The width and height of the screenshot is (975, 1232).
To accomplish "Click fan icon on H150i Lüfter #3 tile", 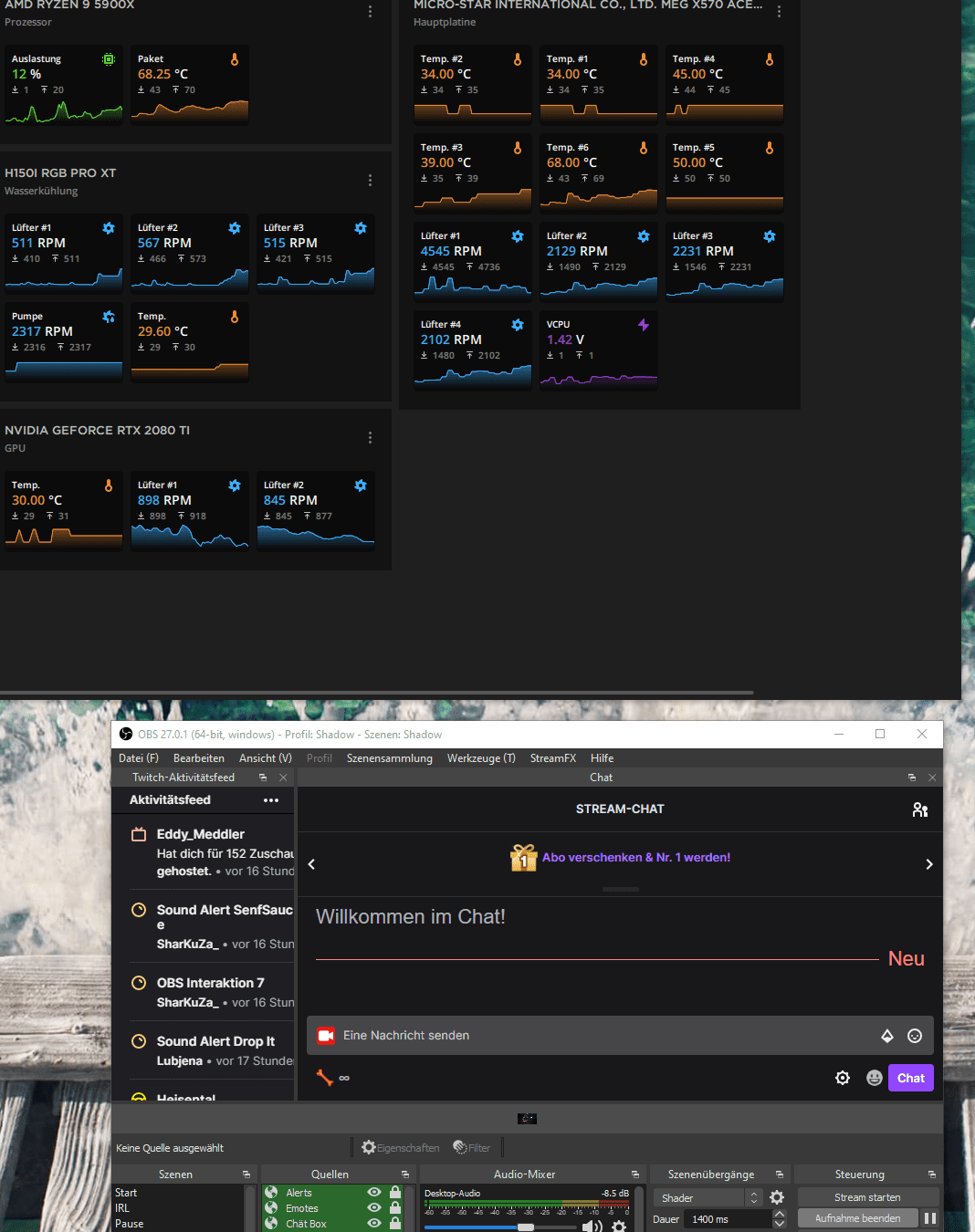I will coord(361,228).
